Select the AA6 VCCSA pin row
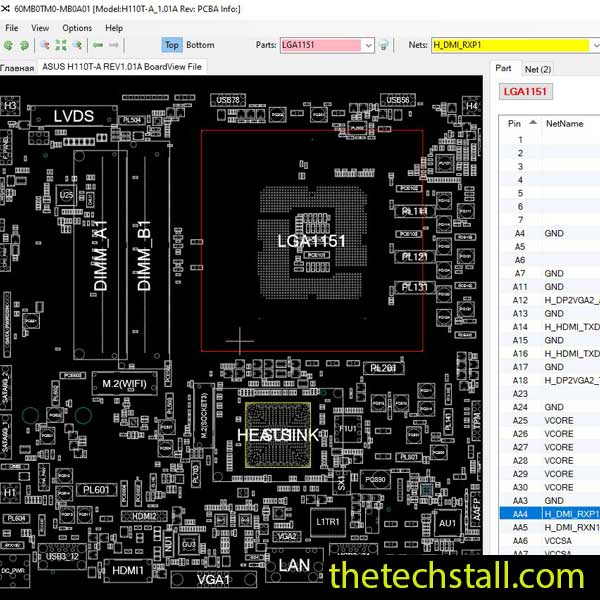This screenshot has height=600, width=600. coord(550,541)
